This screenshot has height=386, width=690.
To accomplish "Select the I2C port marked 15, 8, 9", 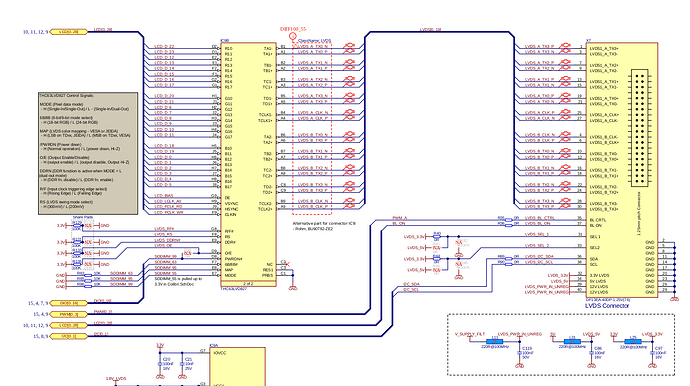I will [x=69, y=336].
